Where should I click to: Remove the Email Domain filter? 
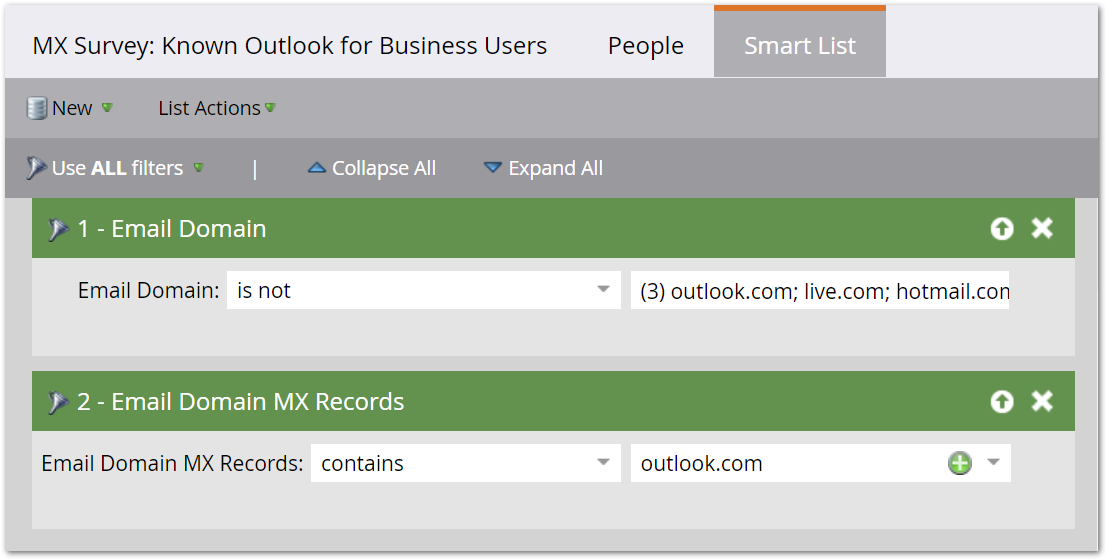(x=1042, y=228)
